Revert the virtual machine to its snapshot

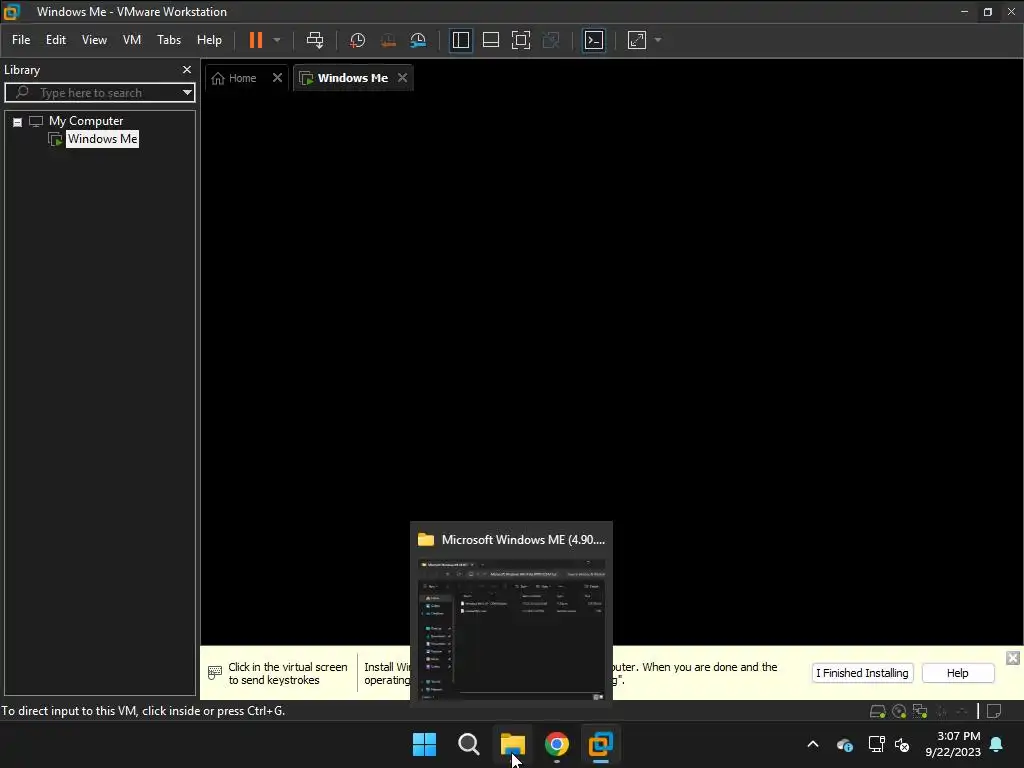(388, 40)
